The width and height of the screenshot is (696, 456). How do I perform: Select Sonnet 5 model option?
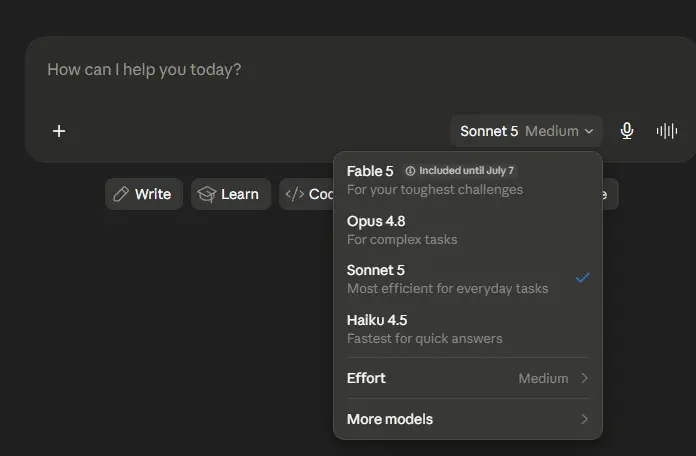467,279
